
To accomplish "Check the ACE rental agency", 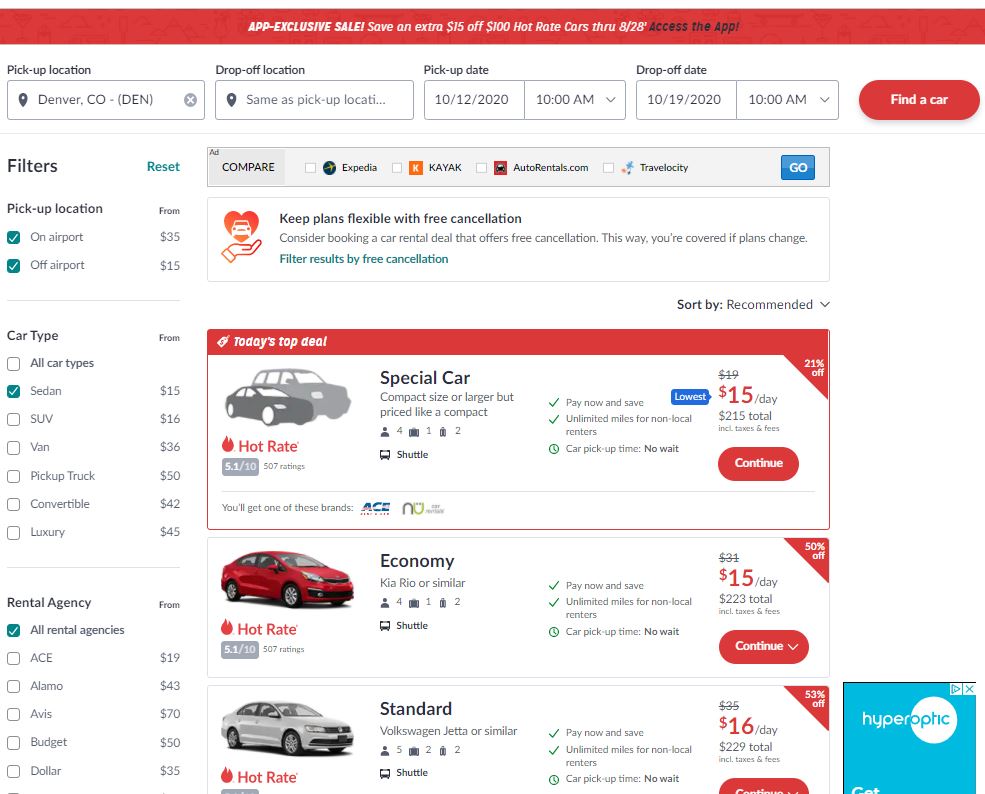I will click(13, 658).
